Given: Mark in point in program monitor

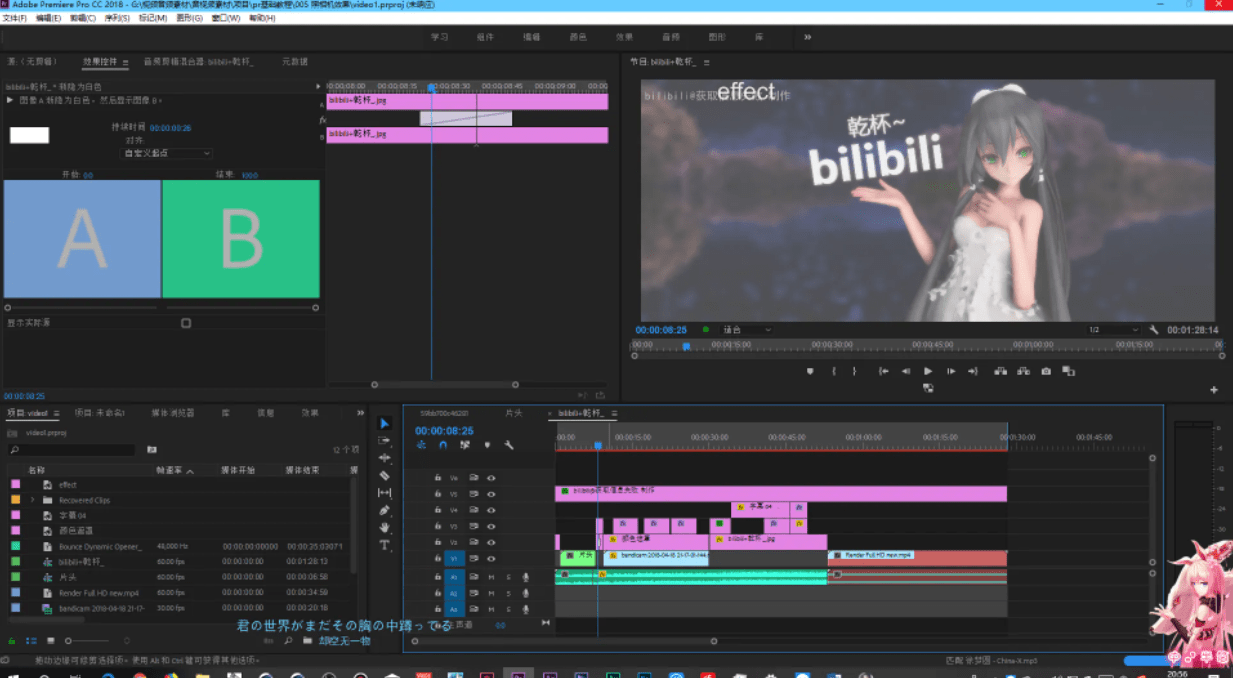Looking at the screenshot, I should click(x=834, y=371).
